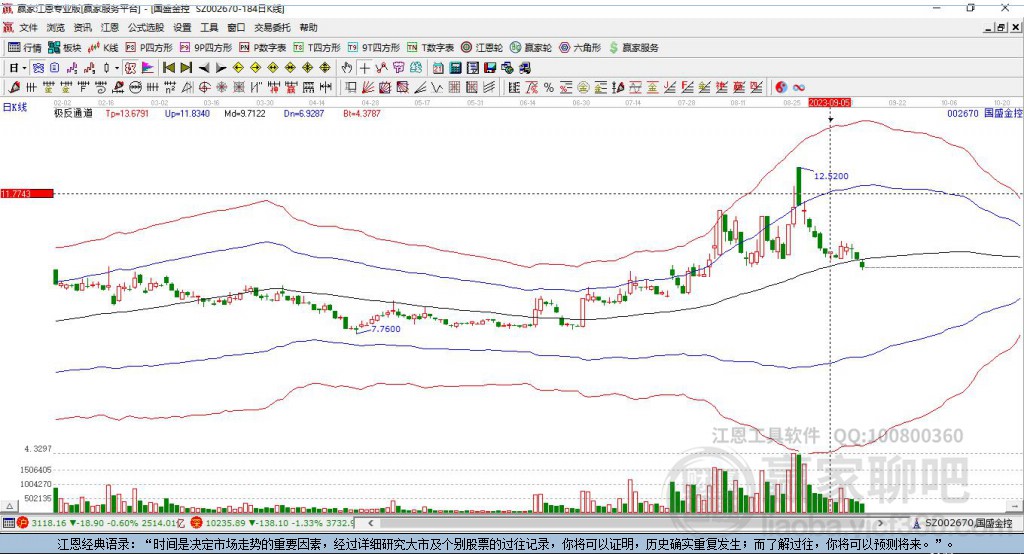
Task: Open the 窗口 menu
Action: 236,27
